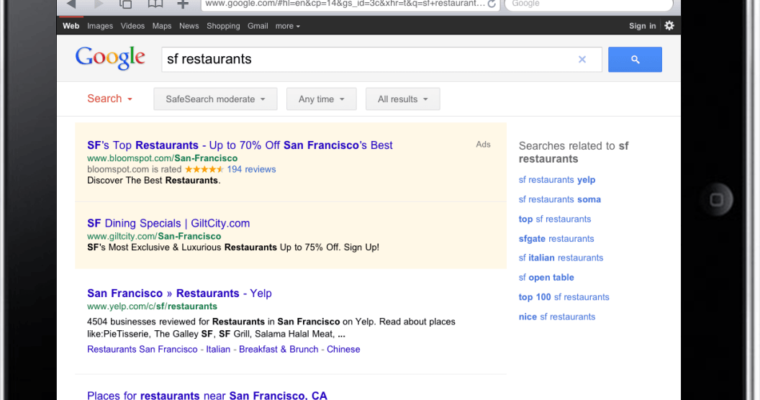Image resolution: width=760 pixels, height=400 pixels.
Task: Click related search sf restaurants yelp
Action: [x=557, y=180]
